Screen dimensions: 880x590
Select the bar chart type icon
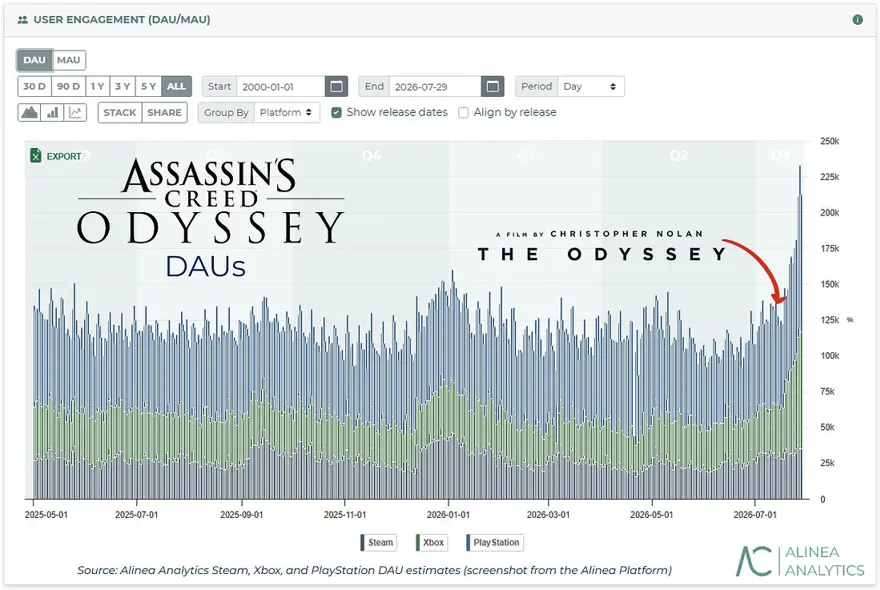click(52, 112)
